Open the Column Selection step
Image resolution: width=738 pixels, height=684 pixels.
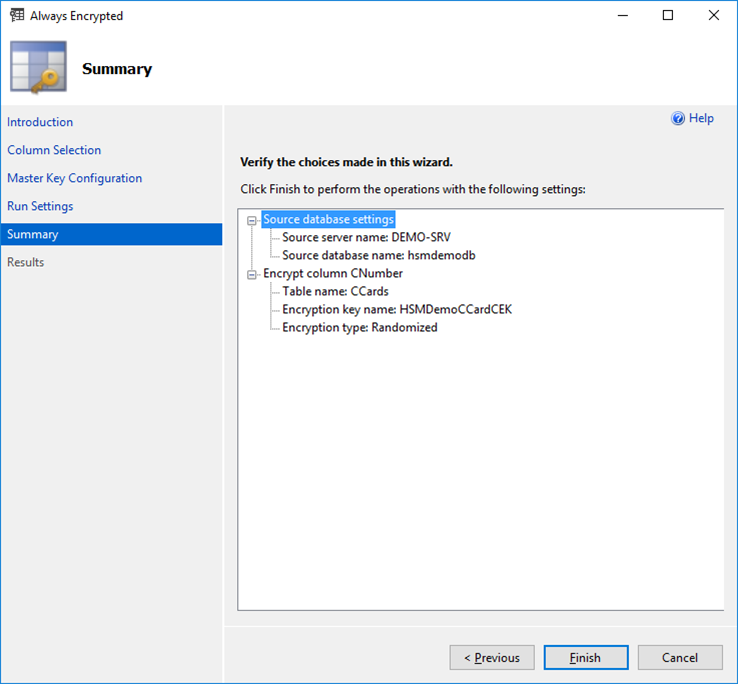click(x=54, y=150)
